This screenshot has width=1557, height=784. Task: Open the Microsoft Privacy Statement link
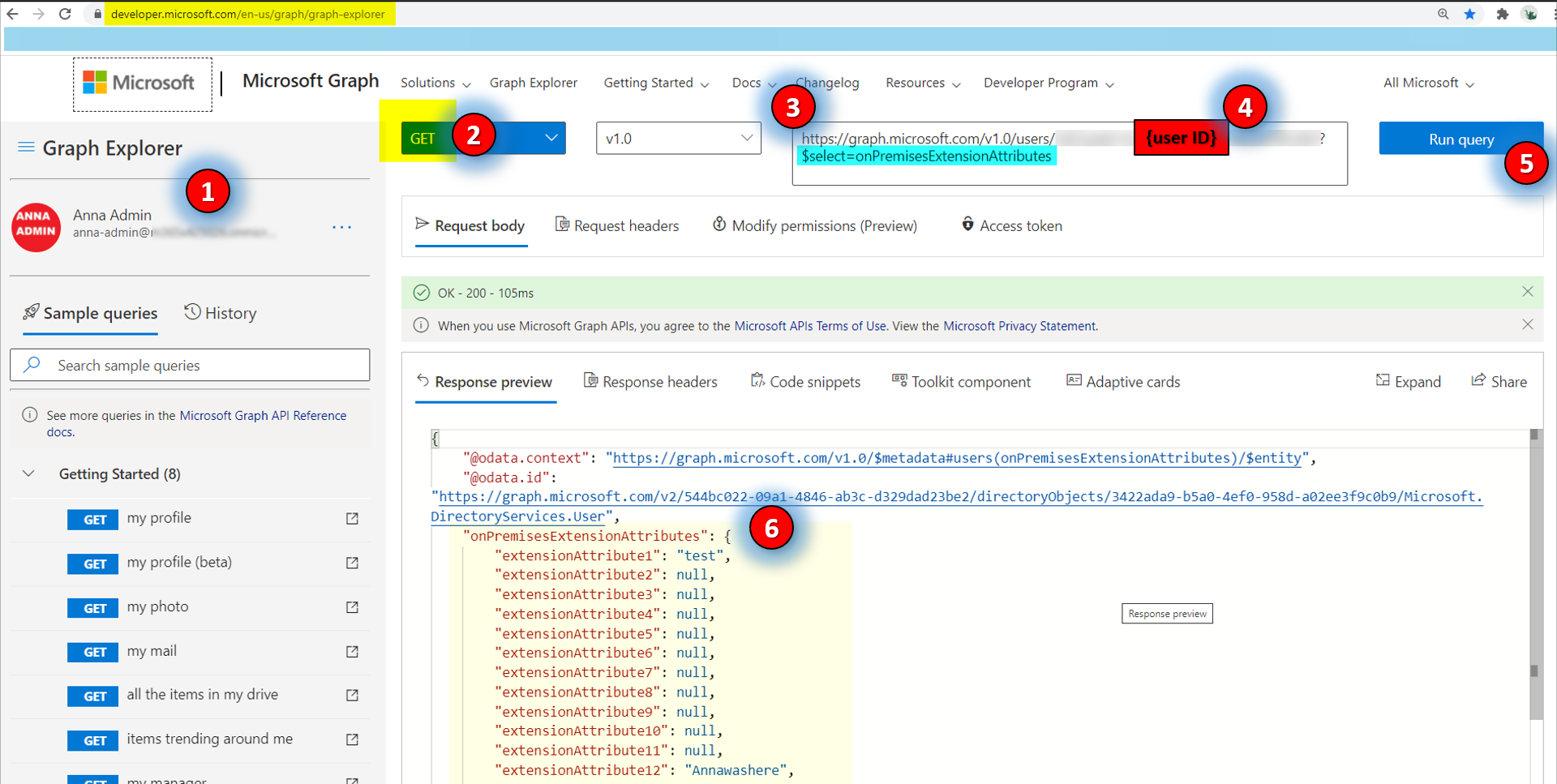[x=1019, y=326]
